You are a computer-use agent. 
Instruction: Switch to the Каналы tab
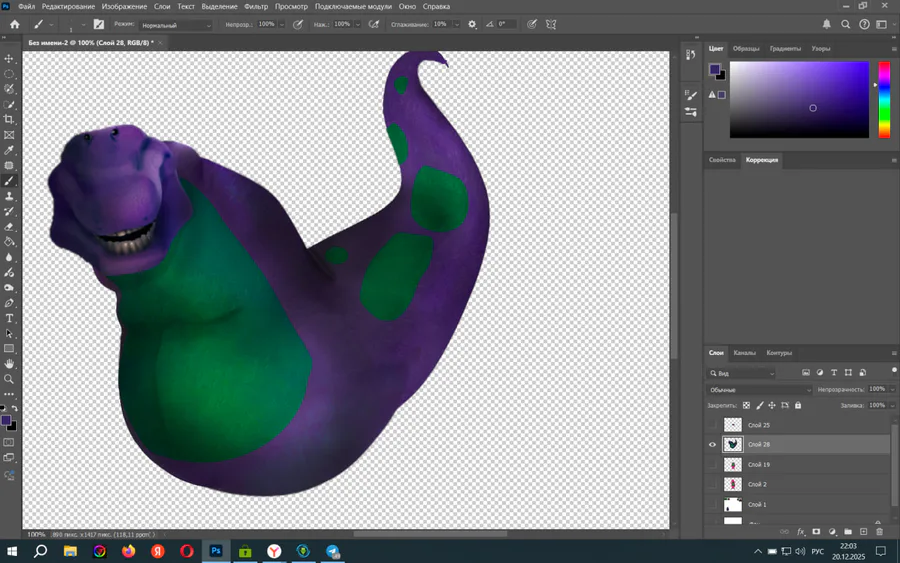pyautogui.click(x=744, y=353)
